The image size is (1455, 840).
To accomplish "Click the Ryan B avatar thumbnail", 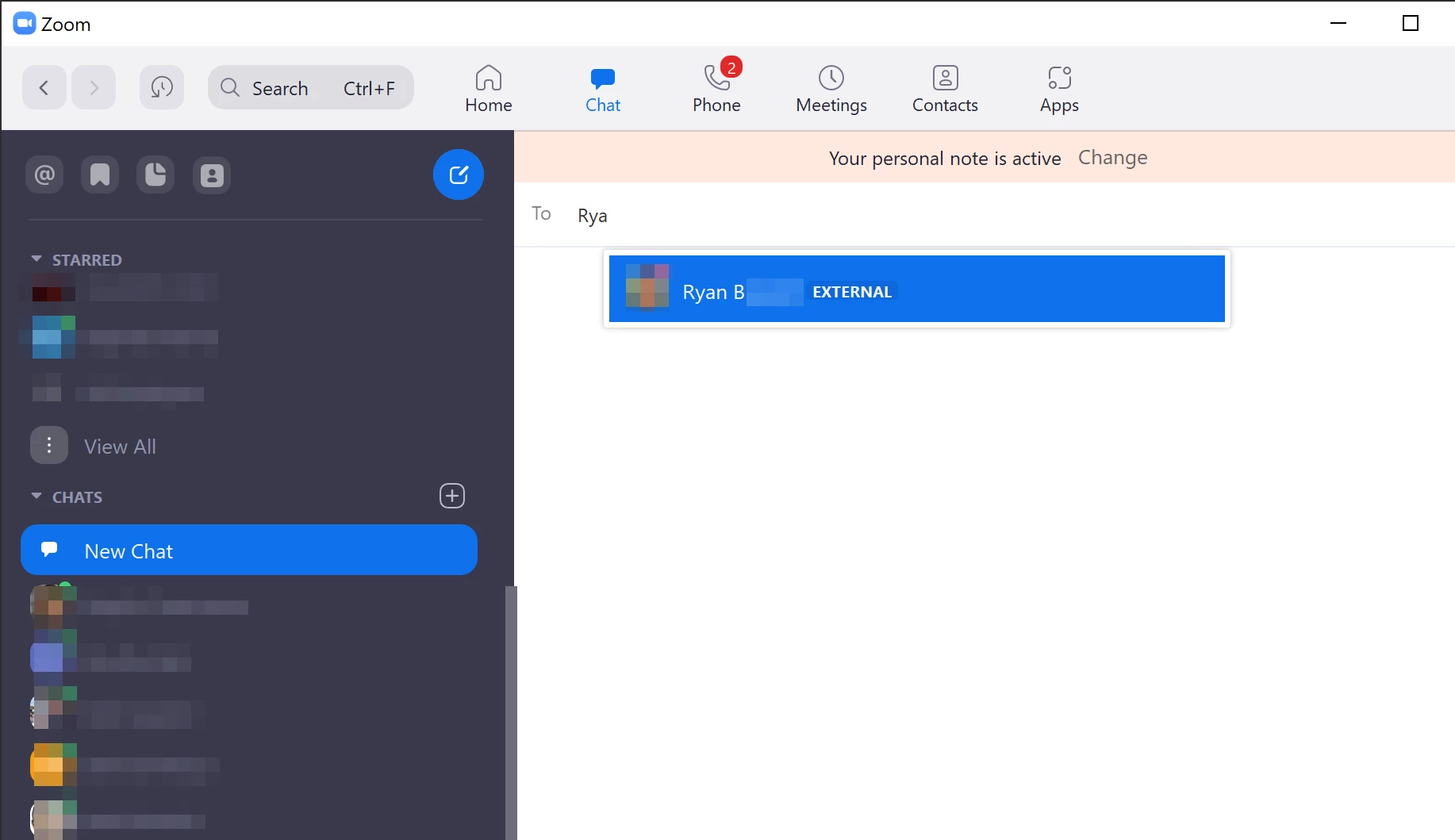I will pyautogui.click(x=647, y=286).
